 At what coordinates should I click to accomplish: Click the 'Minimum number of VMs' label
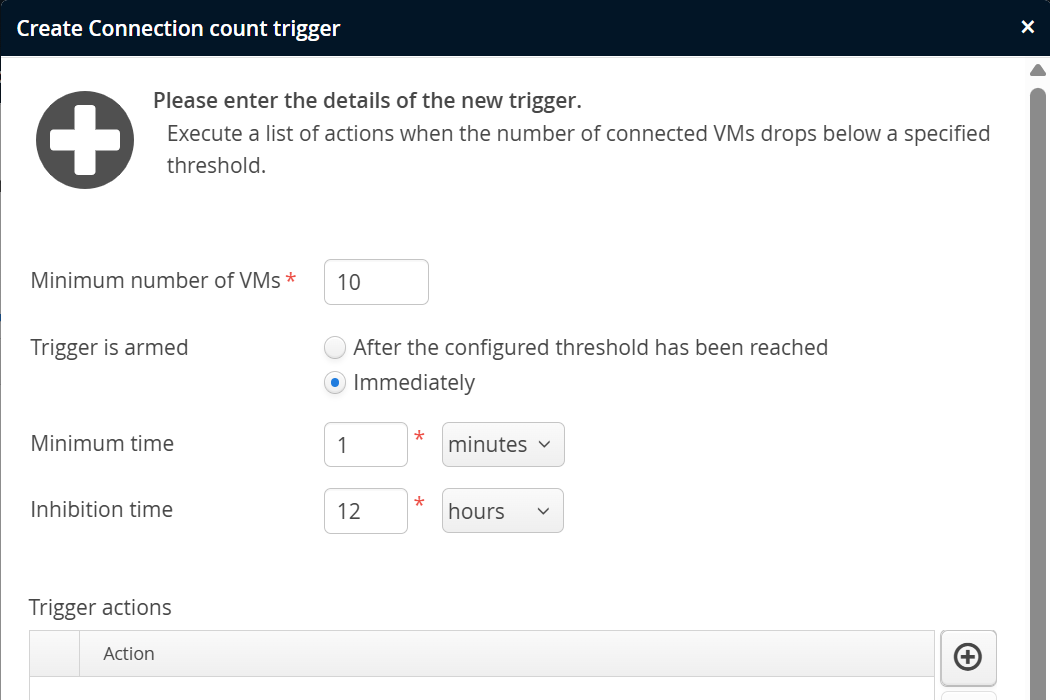click(155, 281)
